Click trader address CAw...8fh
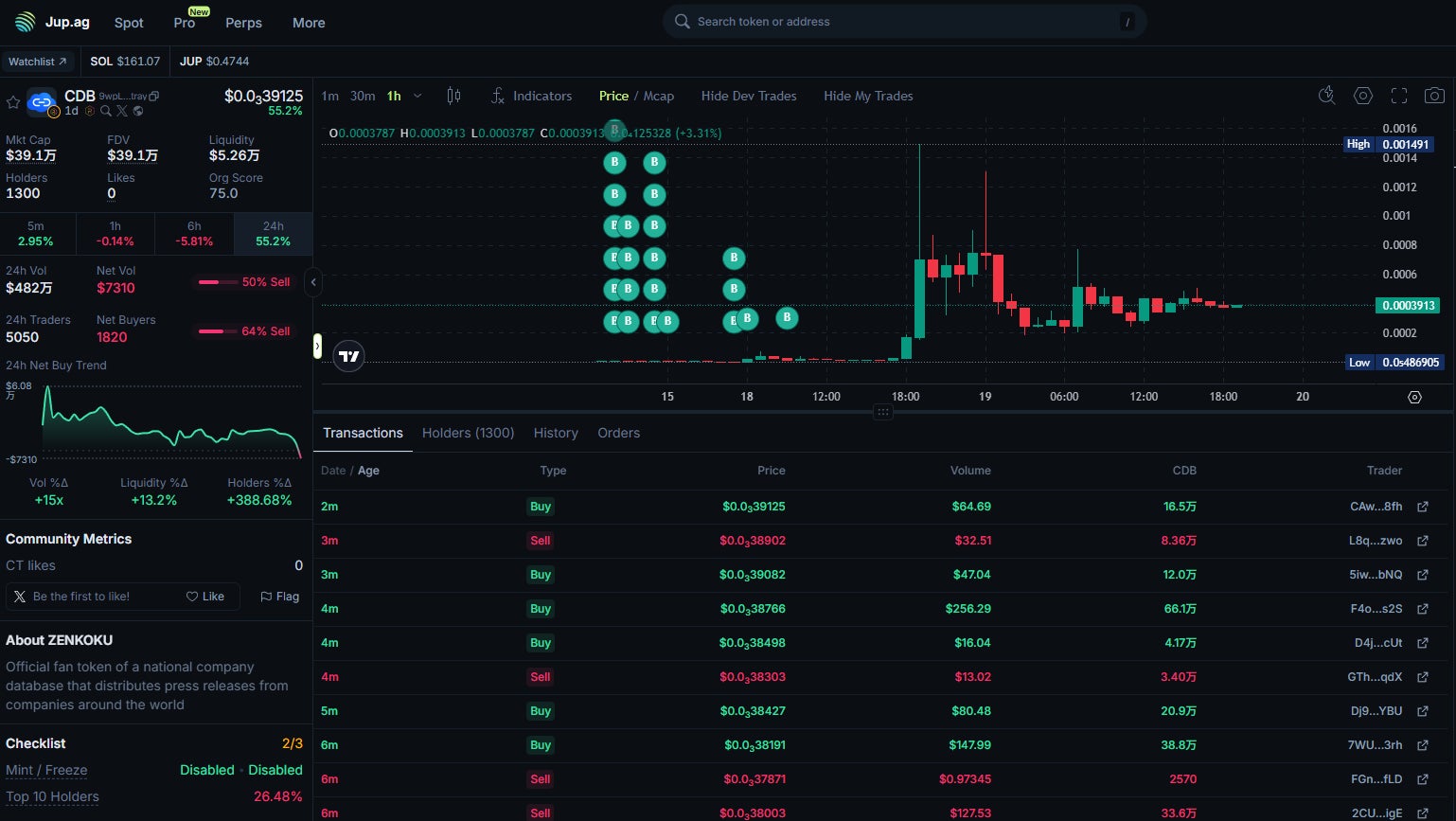Viewport: 1456px width, 821px height. pyautogui.click(x=1376, y=507)
